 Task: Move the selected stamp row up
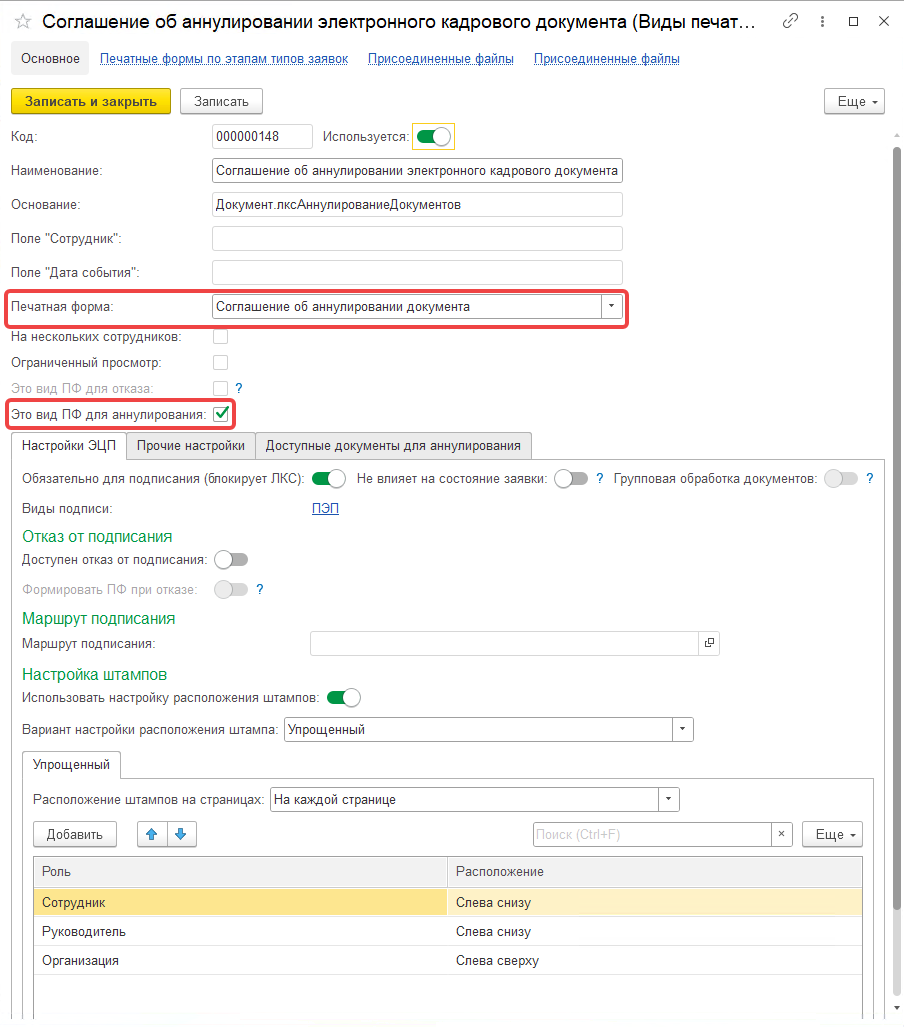point(152,834)
